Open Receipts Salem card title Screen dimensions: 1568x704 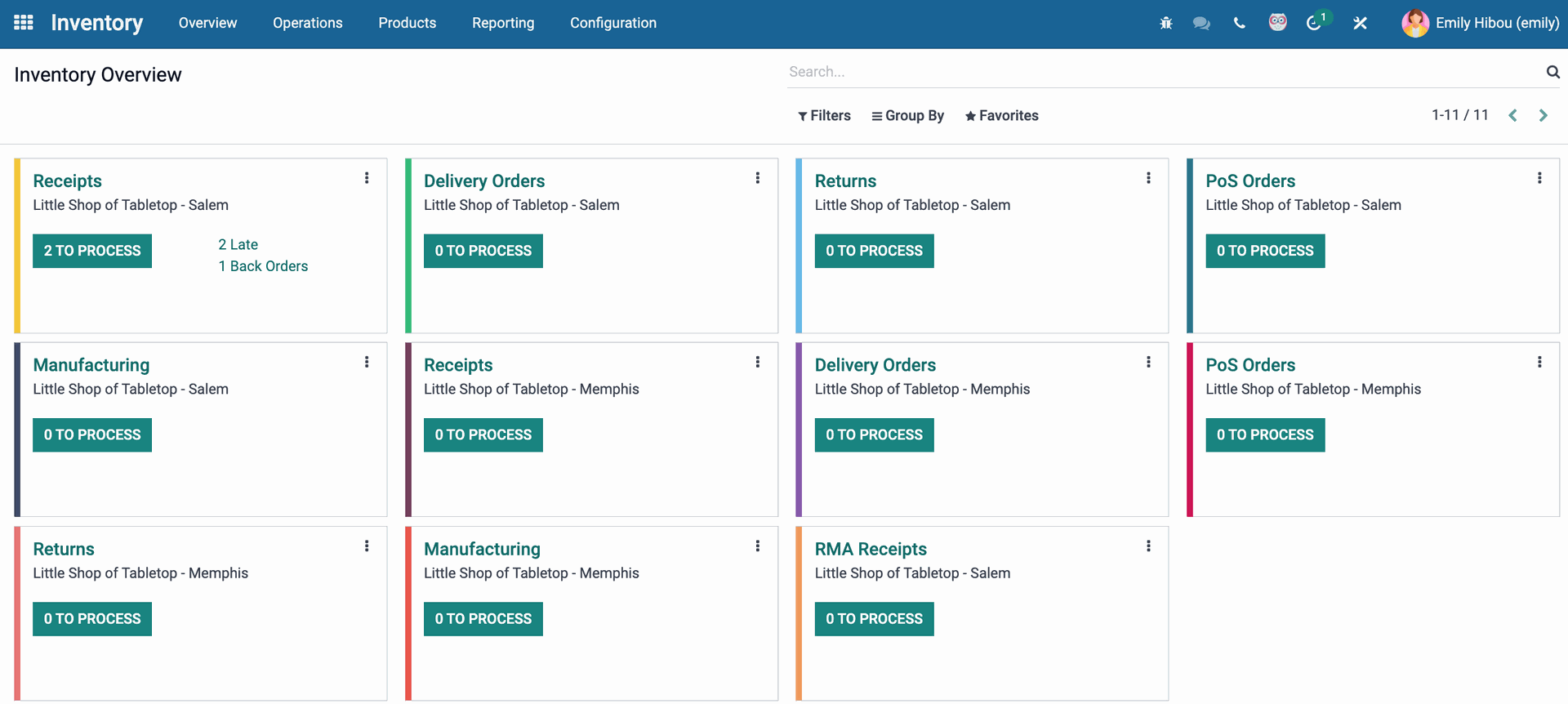coord(67,180)
